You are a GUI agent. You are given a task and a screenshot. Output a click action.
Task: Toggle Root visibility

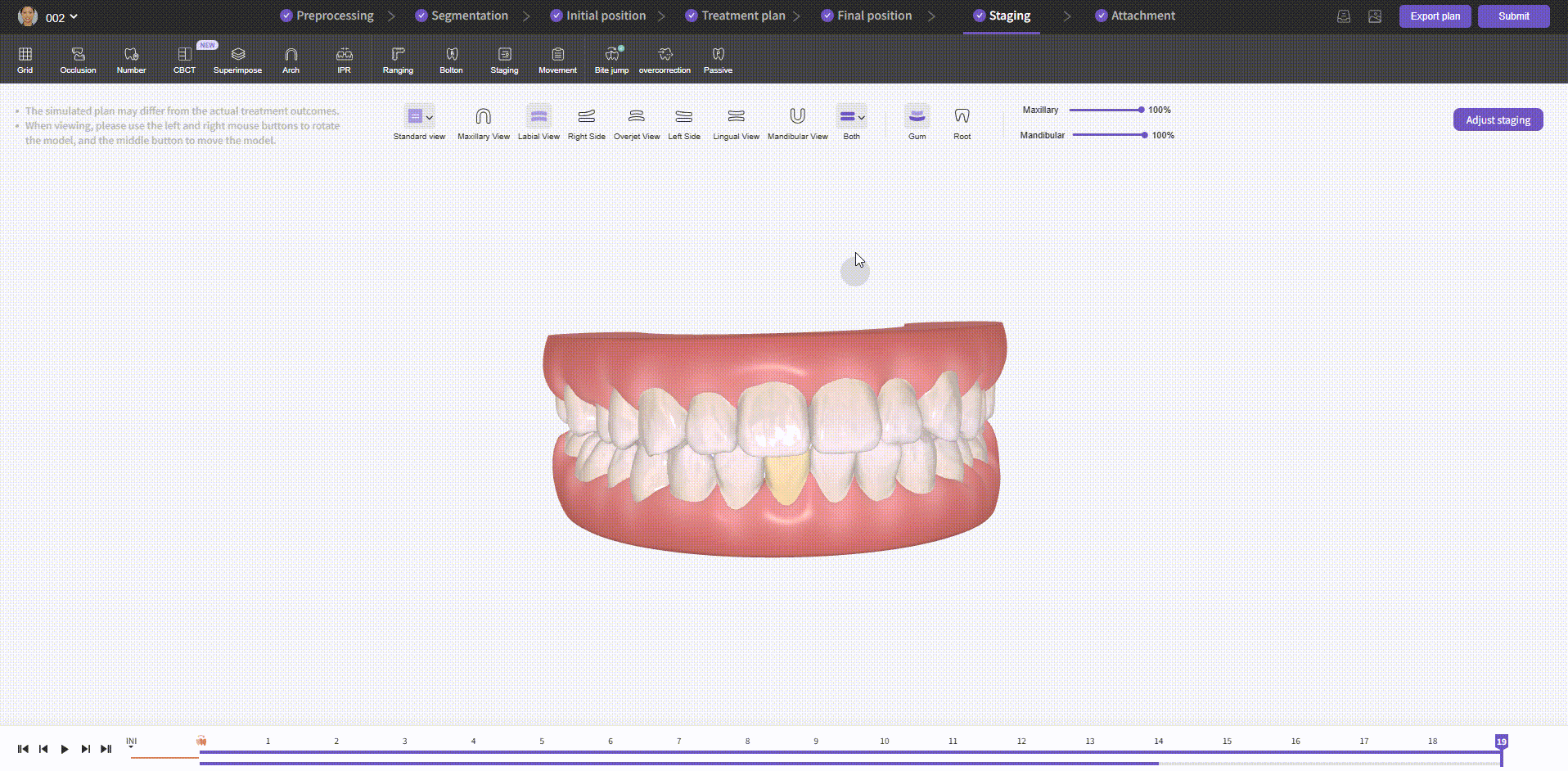tap(962, 124)
